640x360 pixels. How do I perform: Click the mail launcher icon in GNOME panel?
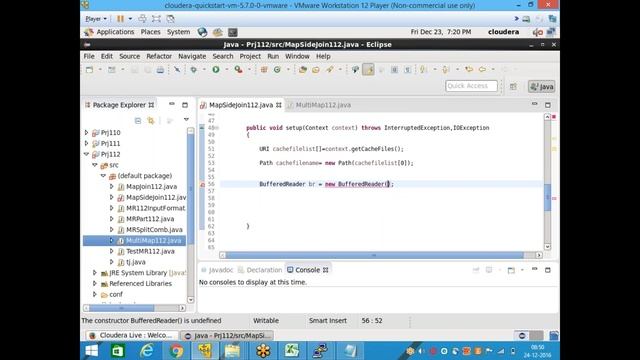[218, 32]
